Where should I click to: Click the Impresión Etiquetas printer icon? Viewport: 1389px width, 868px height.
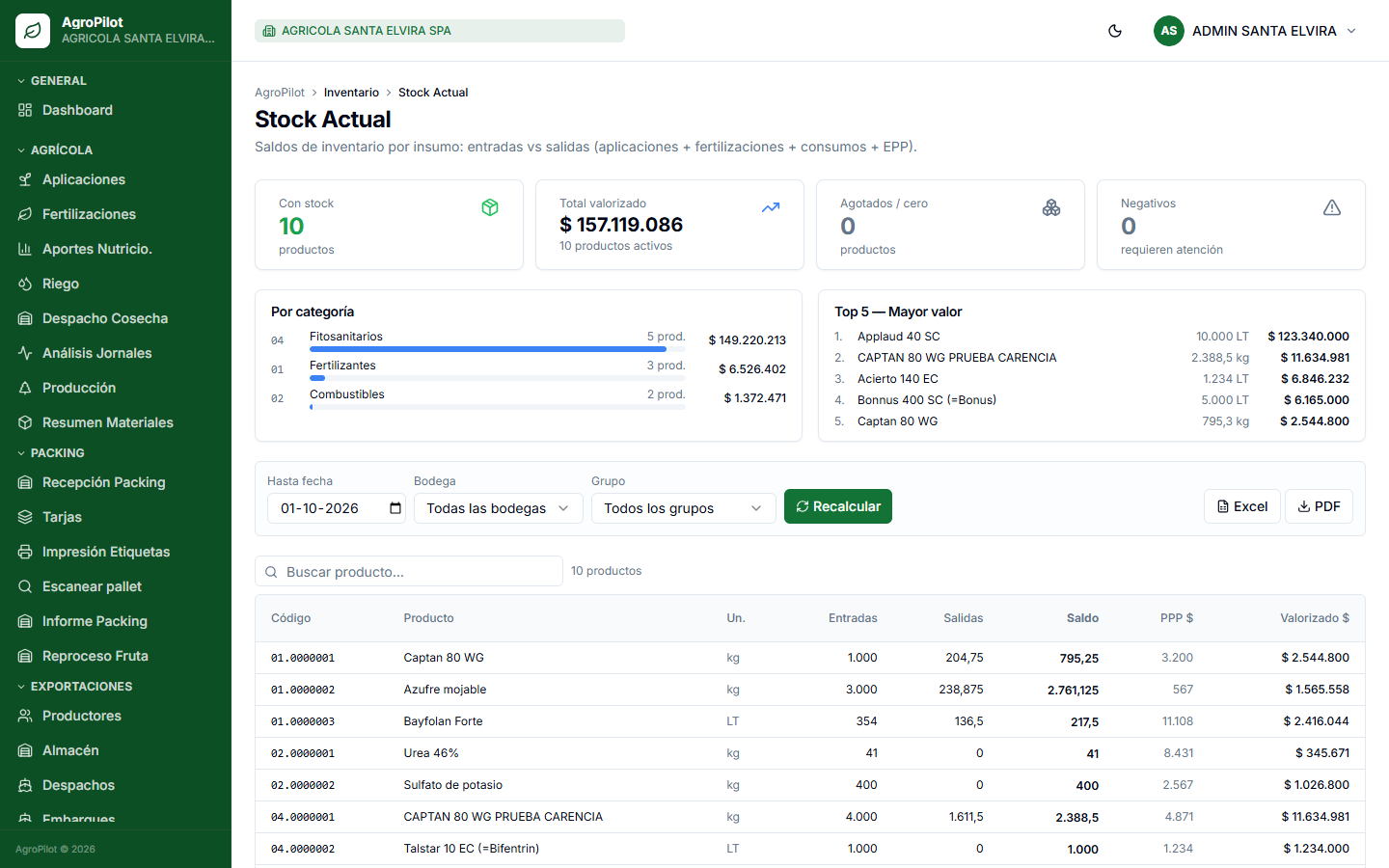(25, 552)
